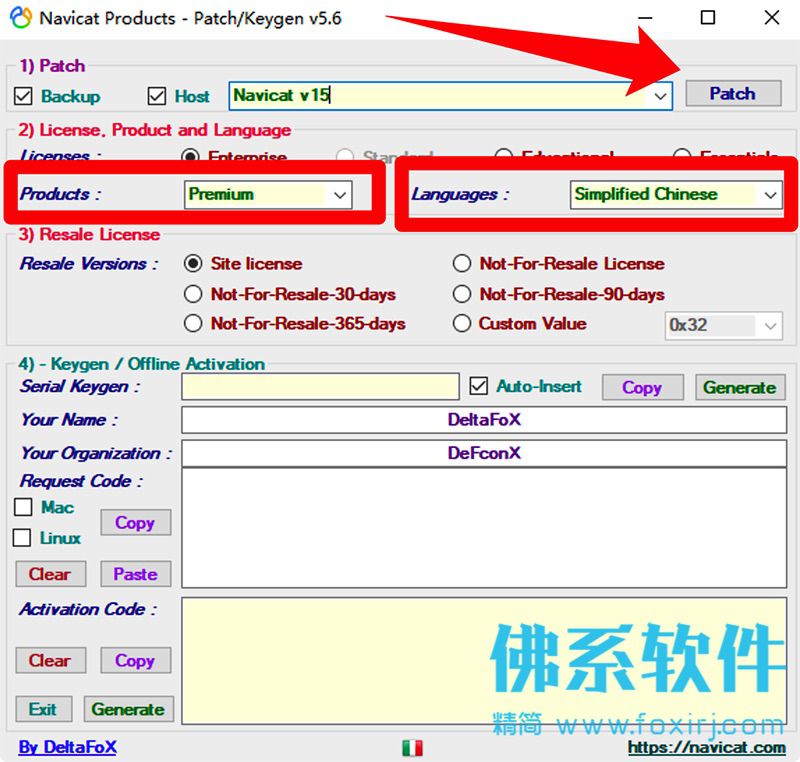
Task: Select the Enterprise license radio button
Action: tap(191, 156)
